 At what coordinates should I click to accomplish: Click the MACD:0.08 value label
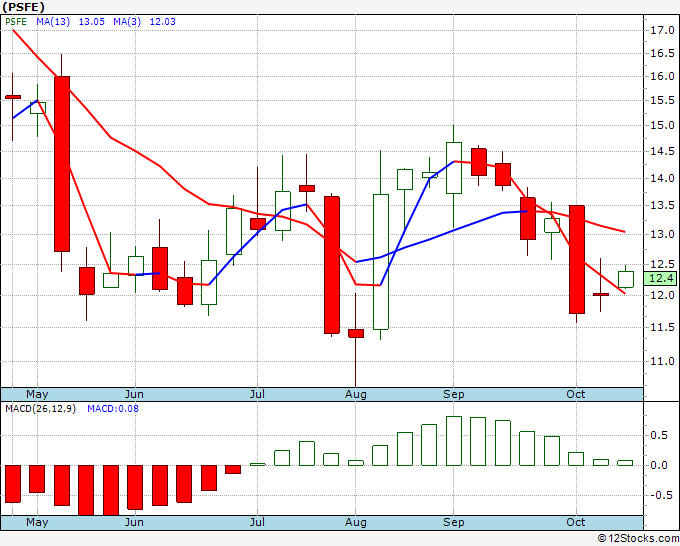(113, 409)
